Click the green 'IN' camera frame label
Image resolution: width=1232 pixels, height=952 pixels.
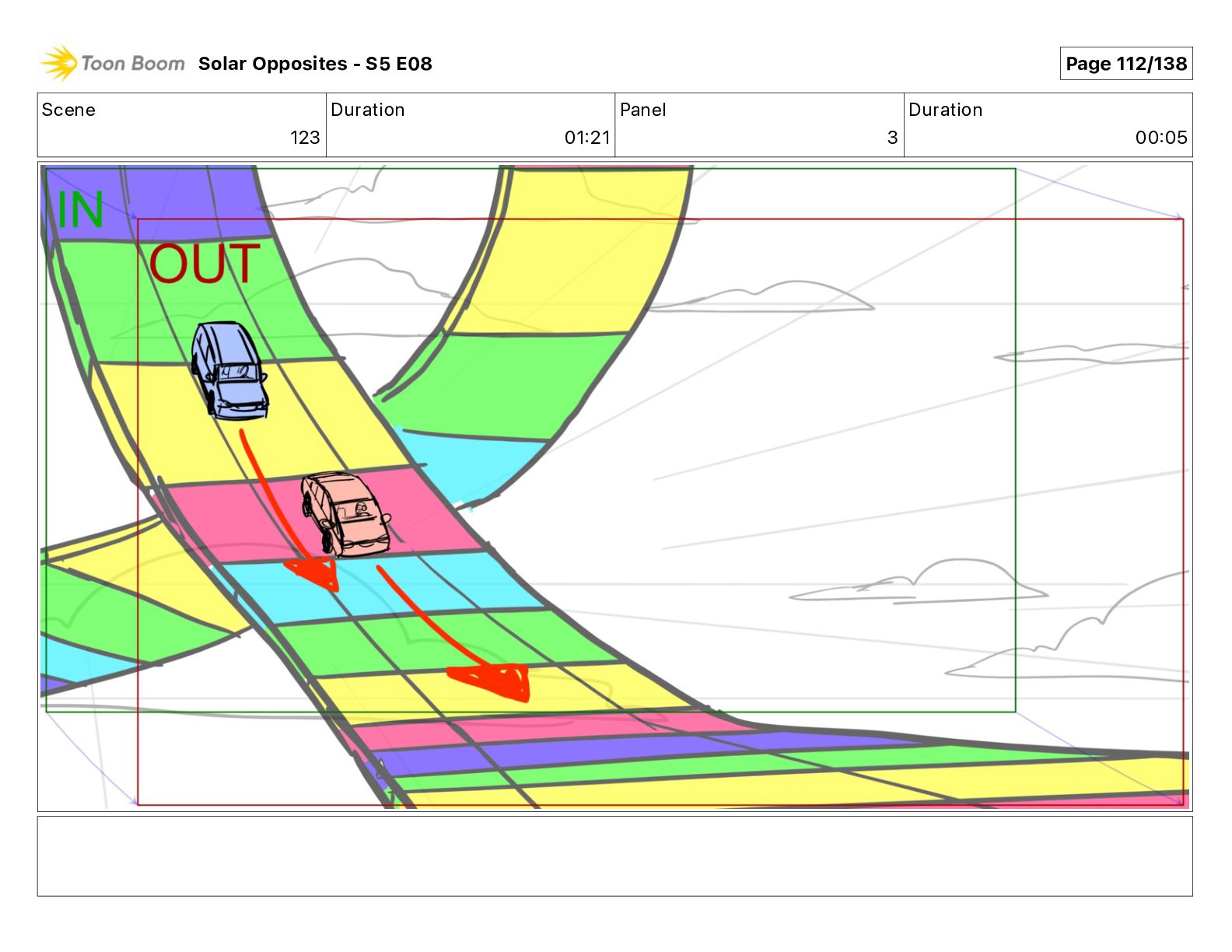80,209
